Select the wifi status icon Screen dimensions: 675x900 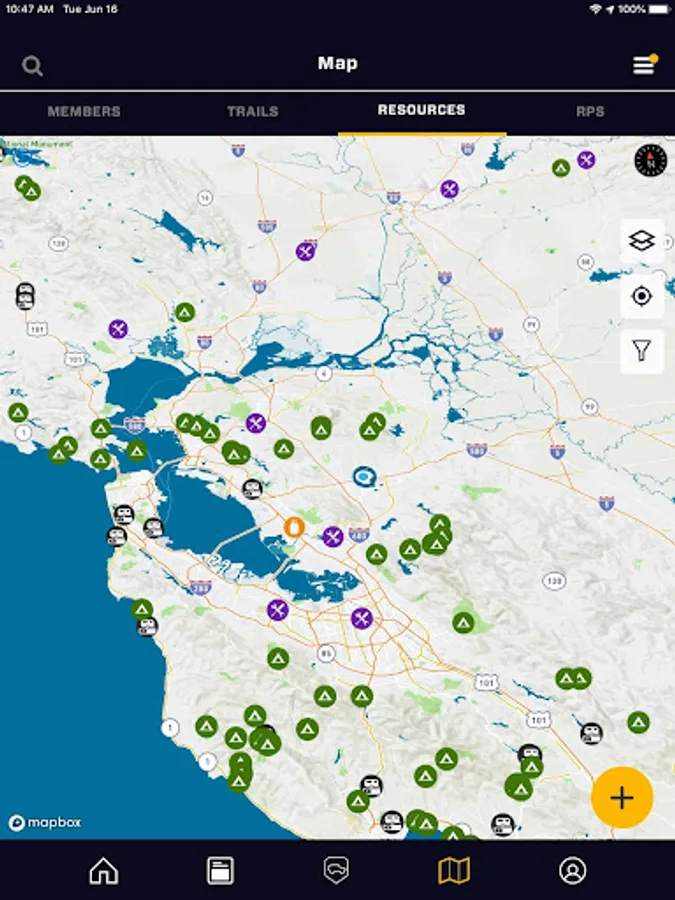(595, 9)
